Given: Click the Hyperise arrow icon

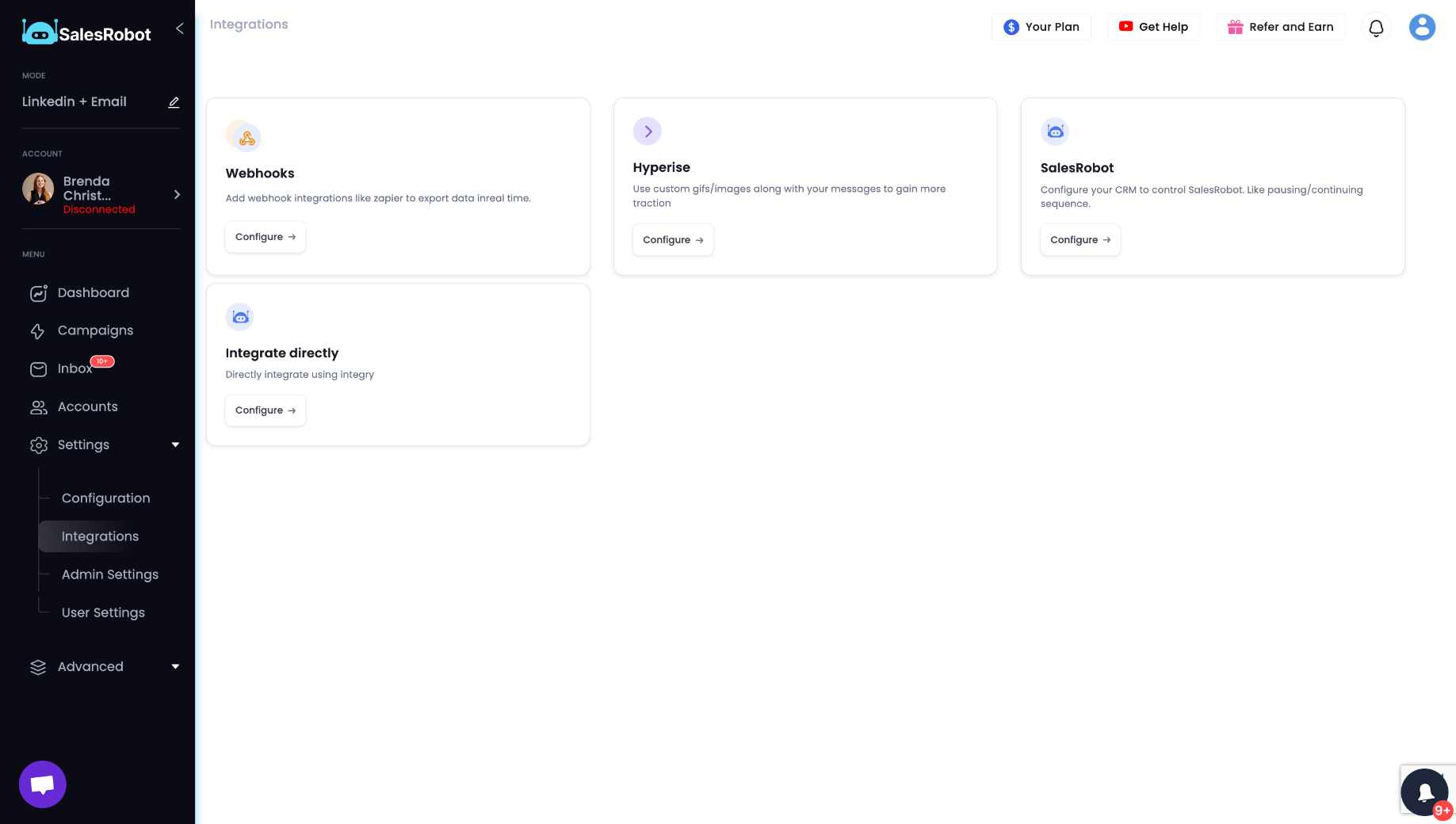Looking at the screenshot, I should tap(648, 131).
